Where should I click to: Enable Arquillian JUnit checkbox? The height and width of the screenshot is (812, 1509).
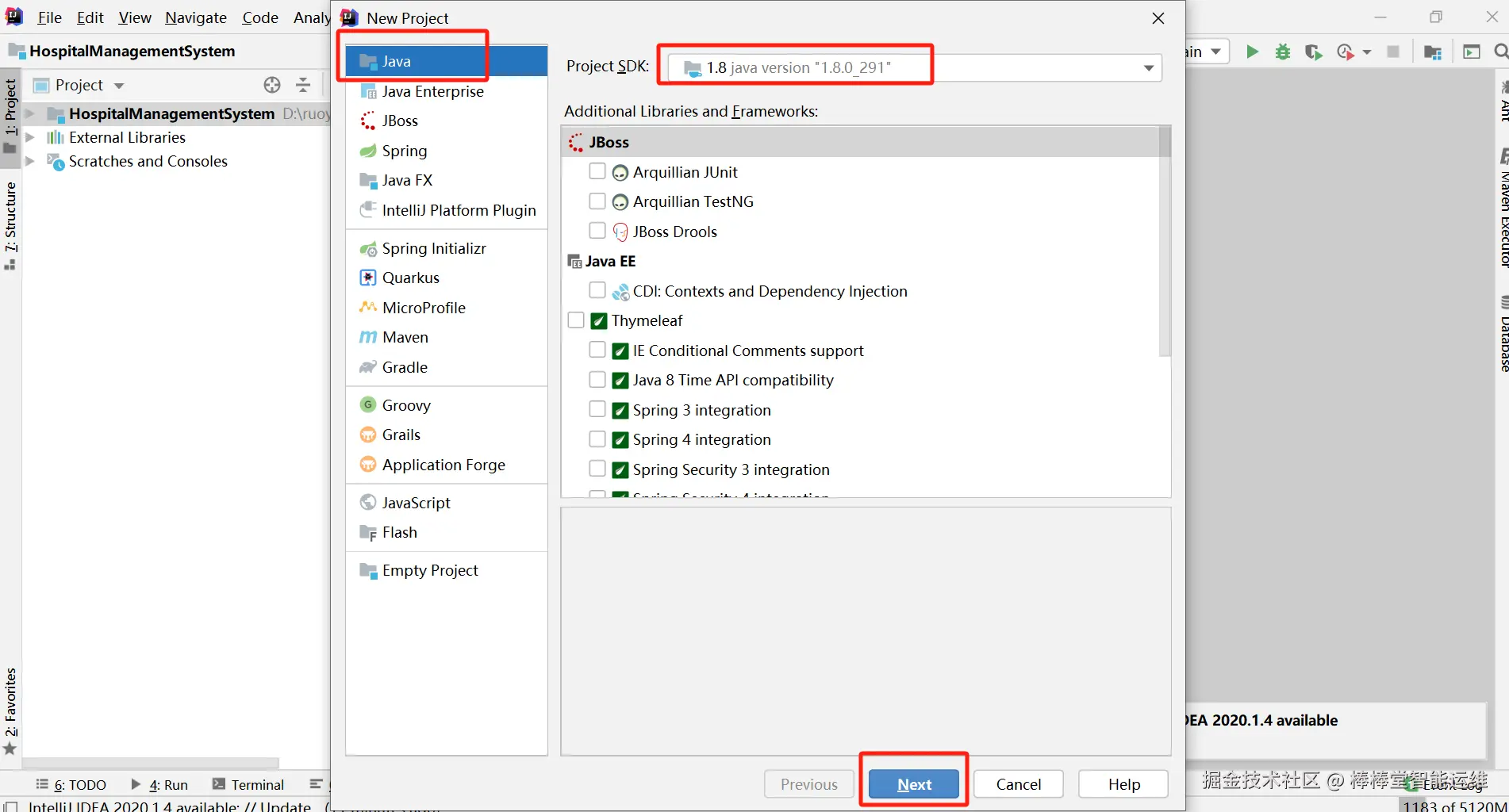coord(597,171)
